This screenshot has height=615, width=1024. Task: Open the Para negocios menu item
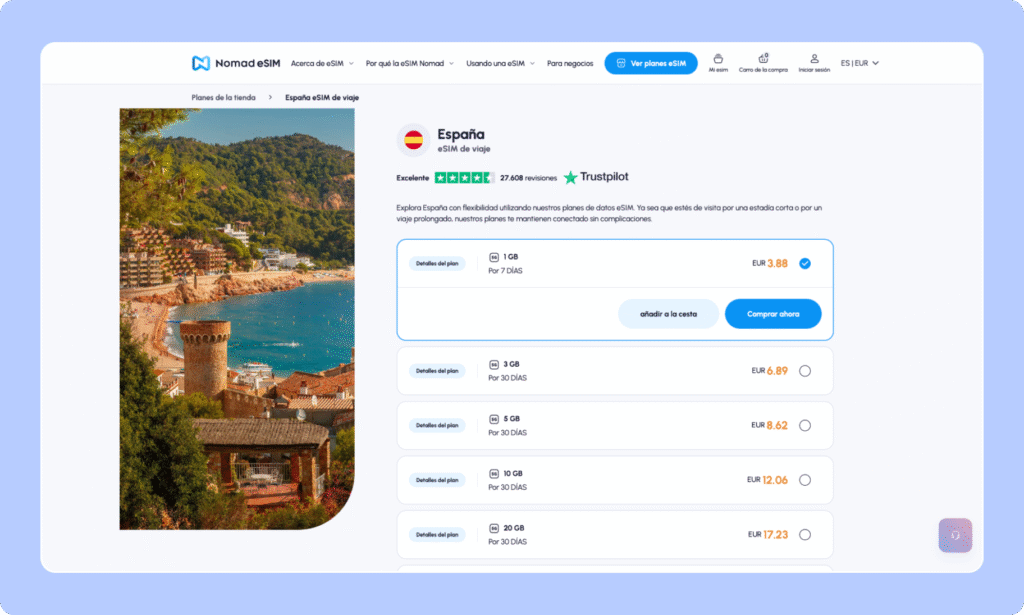pyautogui.click(x=569, y=63)
